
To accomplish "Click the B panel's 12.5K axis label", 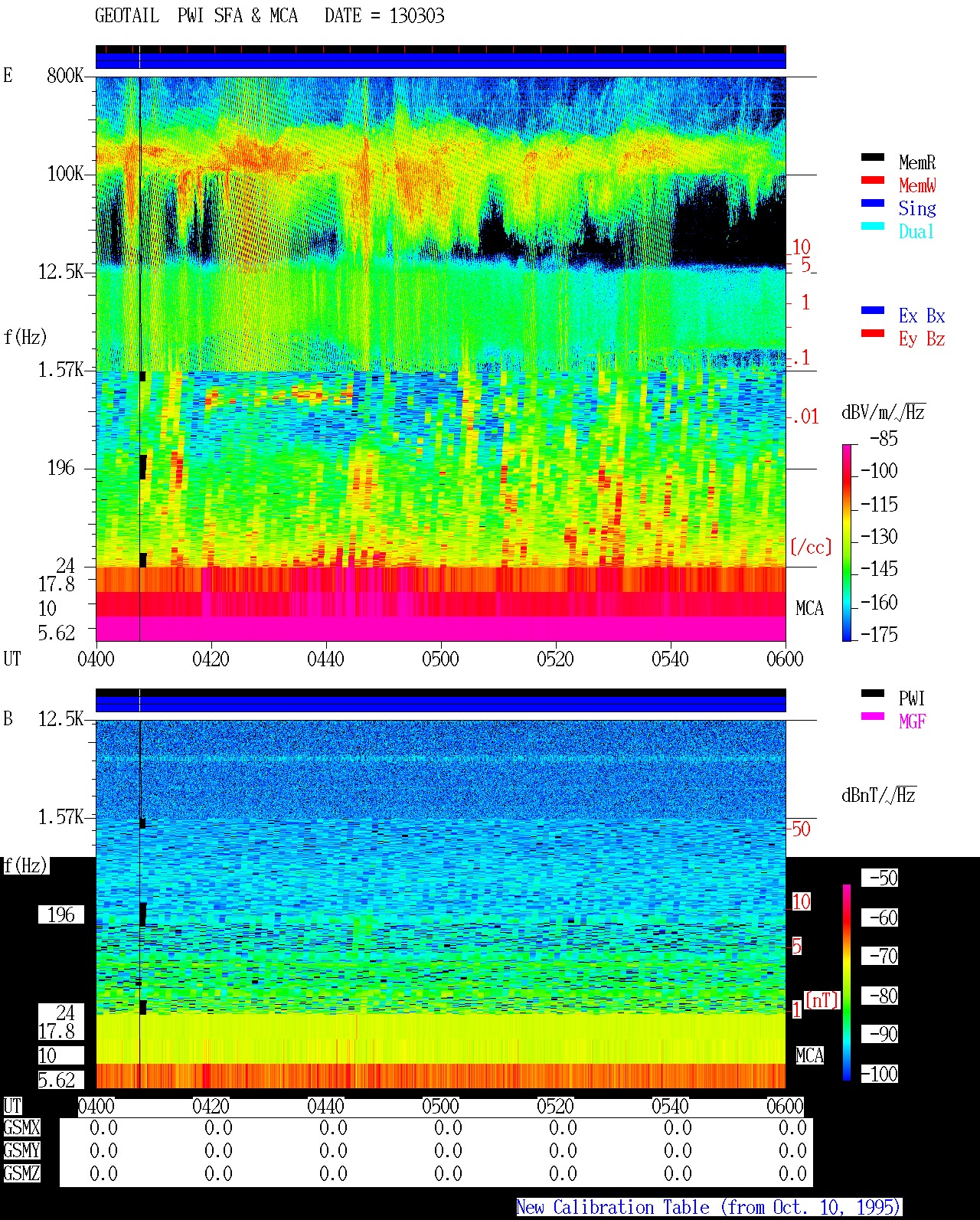I will [x=60, y=719].
